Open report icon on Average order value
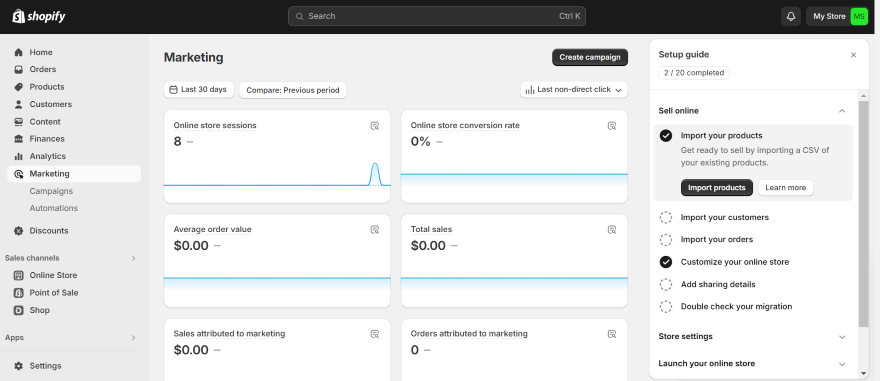Image resolution: width=880 pixels, height=381 pixels. click(375, 229)
